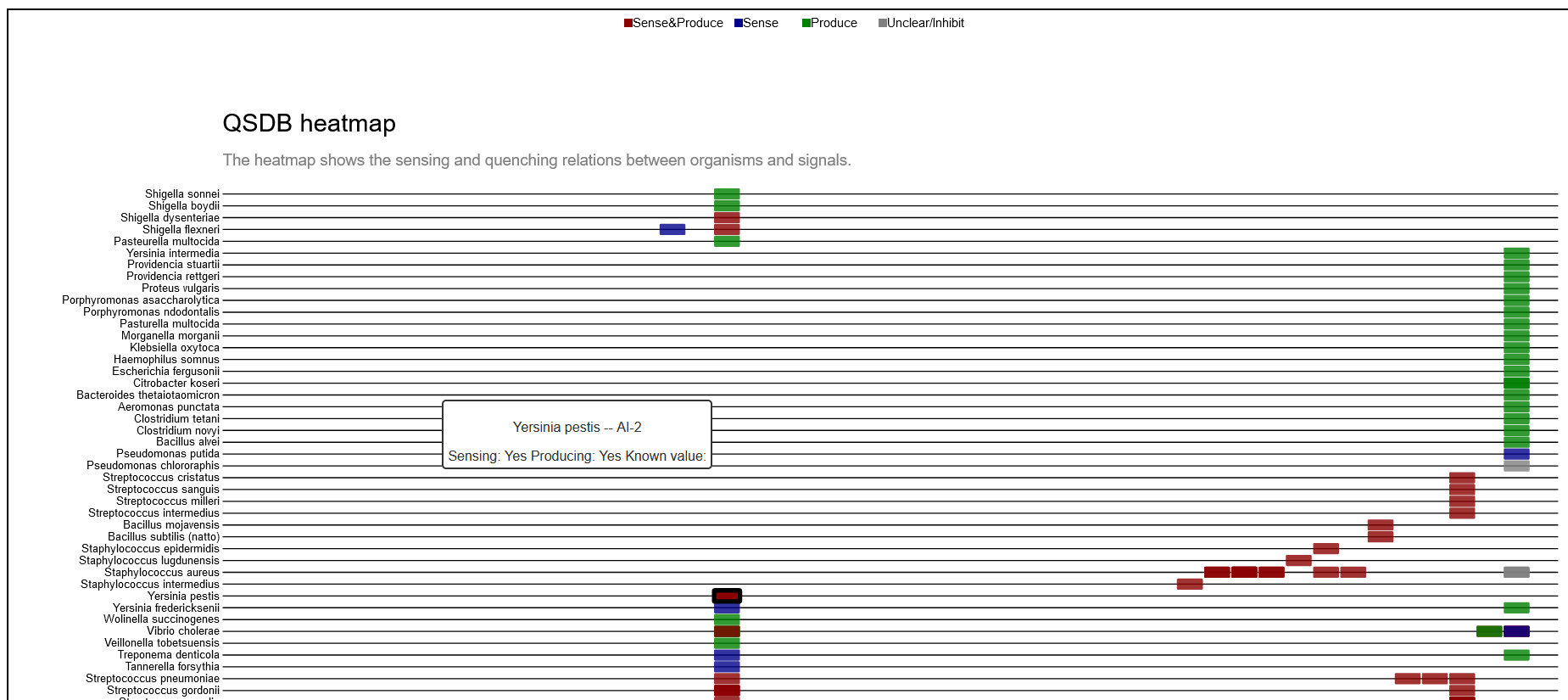Viewport: 1568px width, 700px height.
Task: Click the blue cell for Pseudomonas putida
Action: click(x=1516, y=454)
